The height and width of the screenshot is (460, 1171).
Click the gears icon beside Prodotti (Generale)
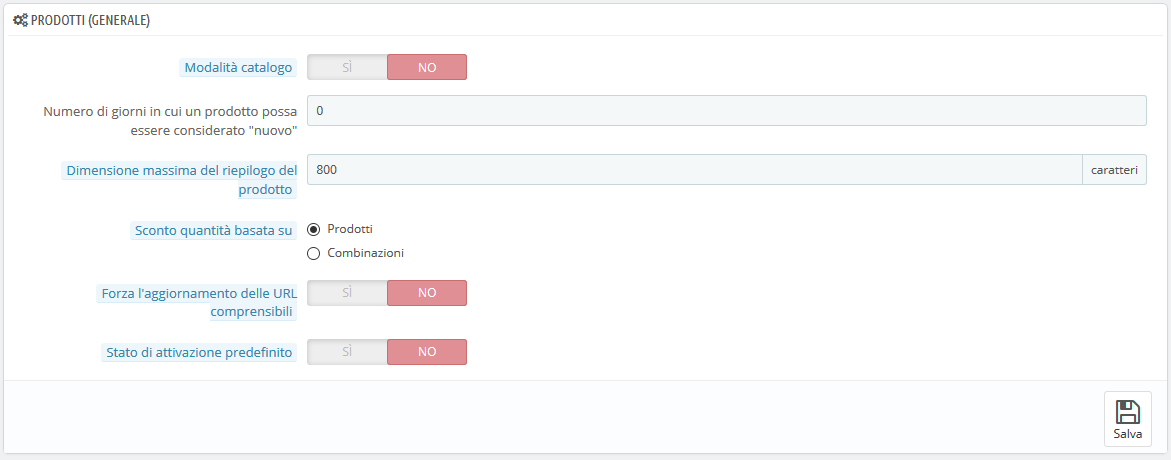(x=21, y=21)
